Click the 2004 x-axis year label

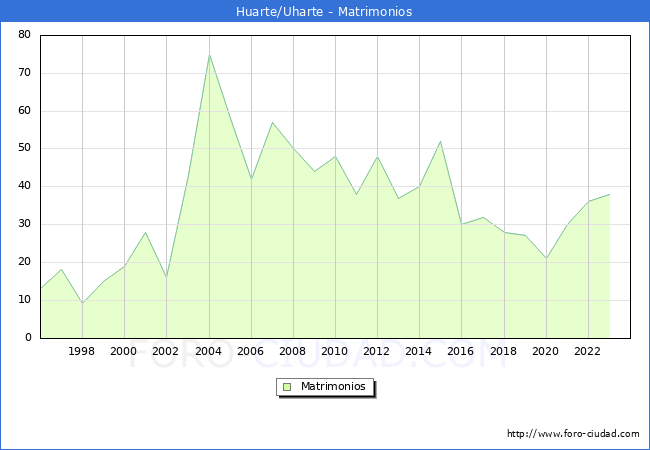[x=208, y=351]
